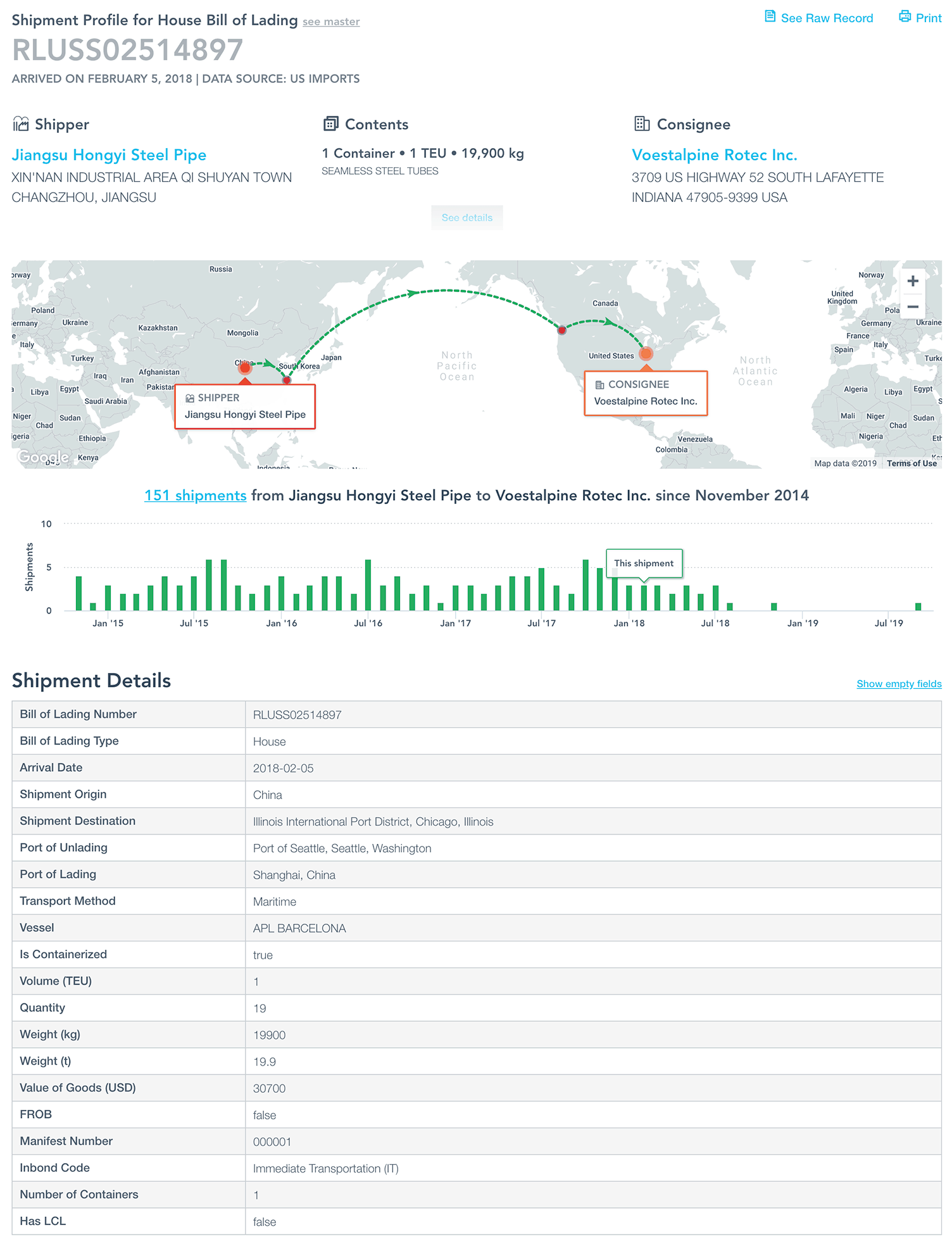Click the Port of Seattle unlading value

(x=342, y=848)
